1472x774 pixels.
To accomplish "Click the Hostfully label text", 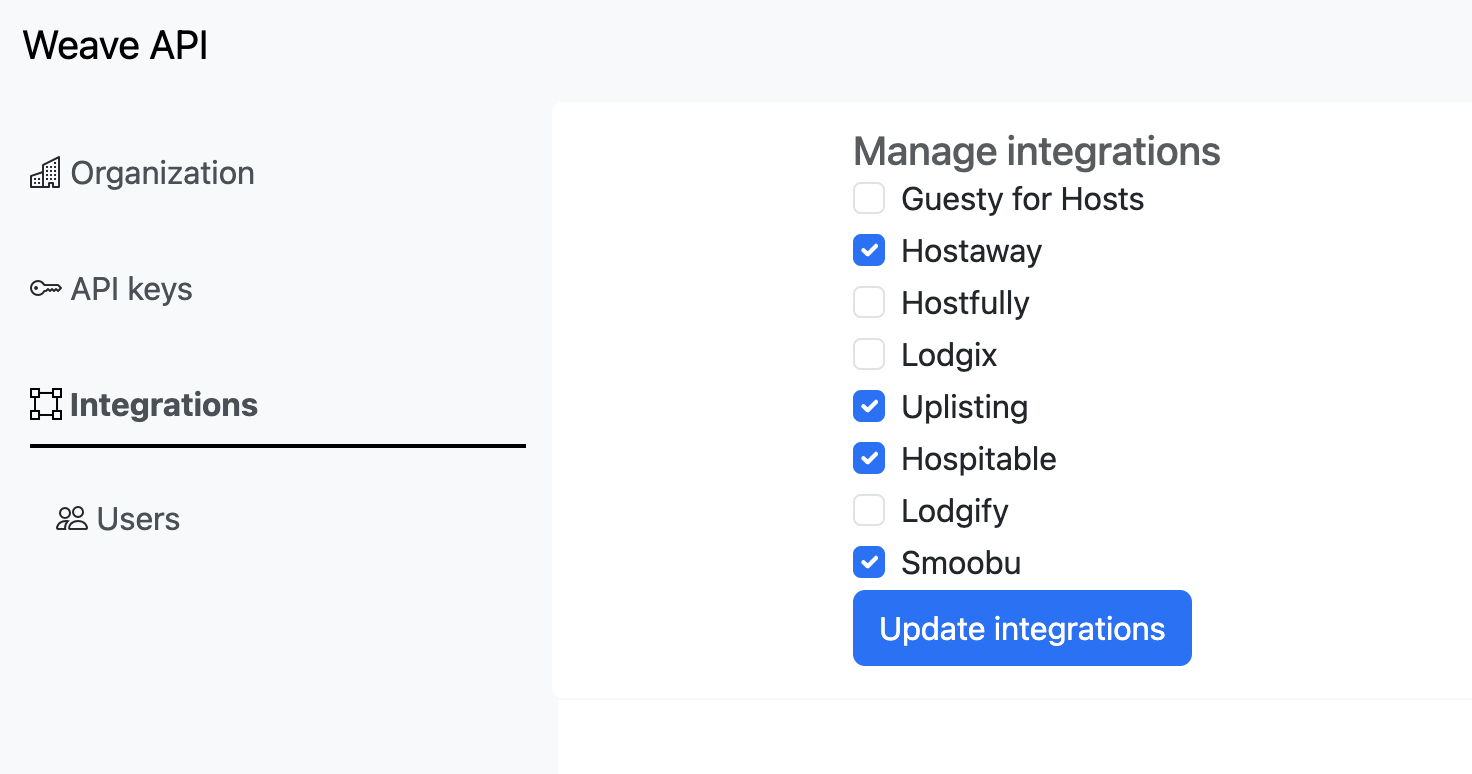I will 965,303.
